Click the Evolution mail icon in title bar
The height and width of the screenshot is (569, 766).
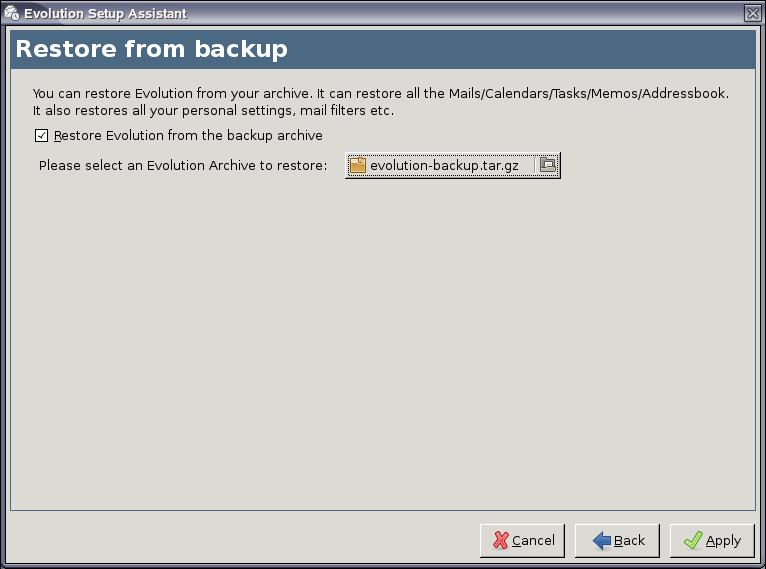point(11,13)
